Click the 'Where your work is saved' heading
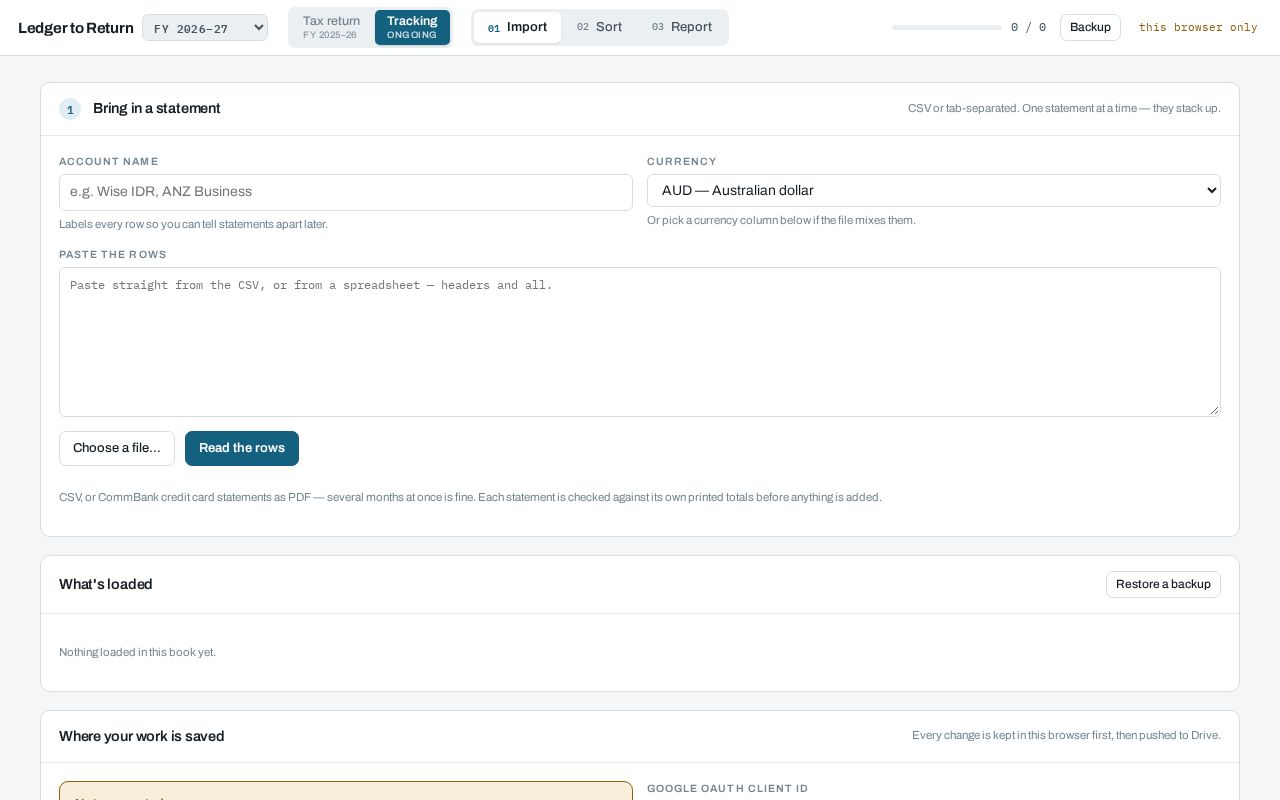 pyautogui.click(x=142, y=736)
